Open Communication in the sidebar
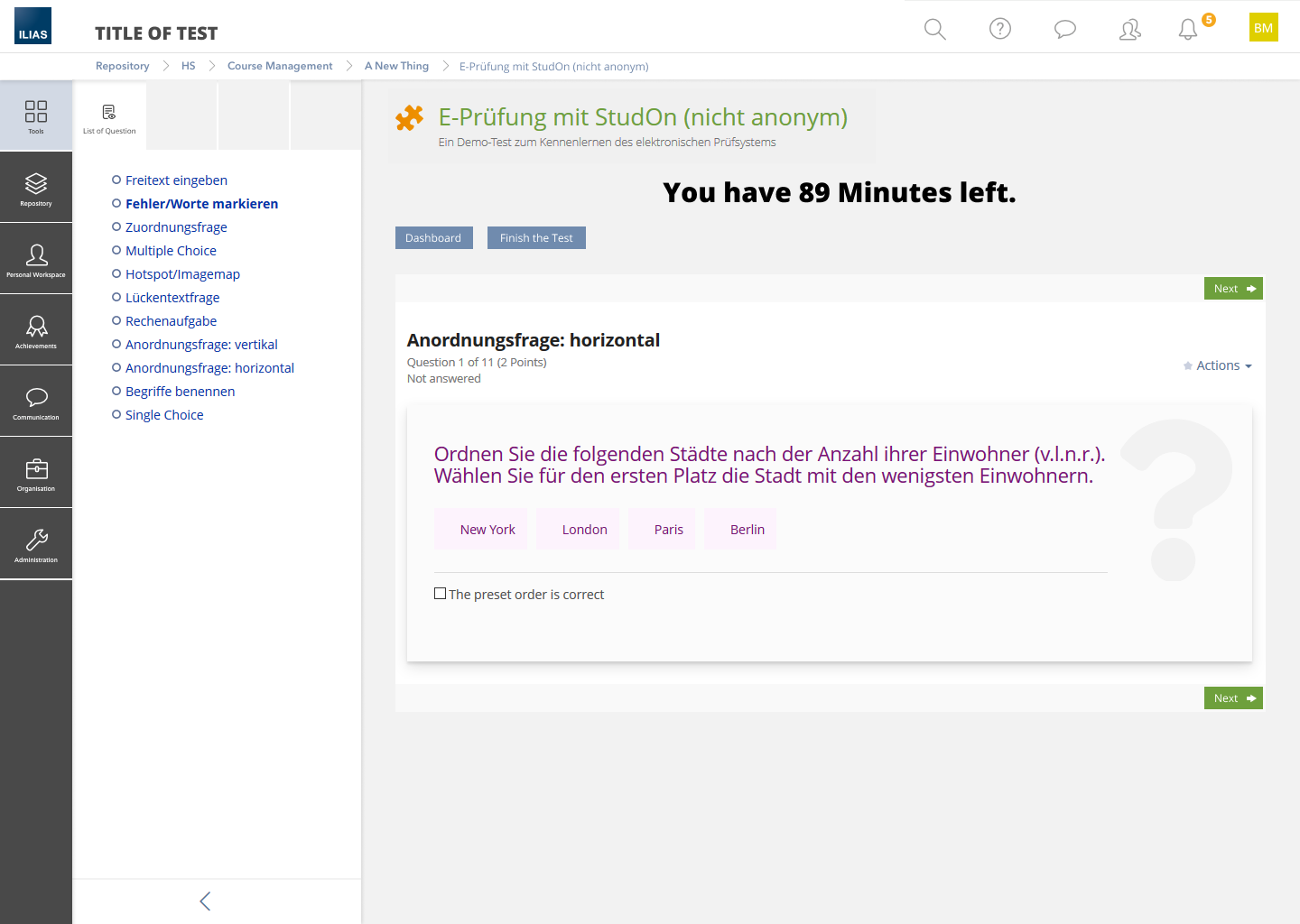1300x924 pixels. tap(36, 401)
